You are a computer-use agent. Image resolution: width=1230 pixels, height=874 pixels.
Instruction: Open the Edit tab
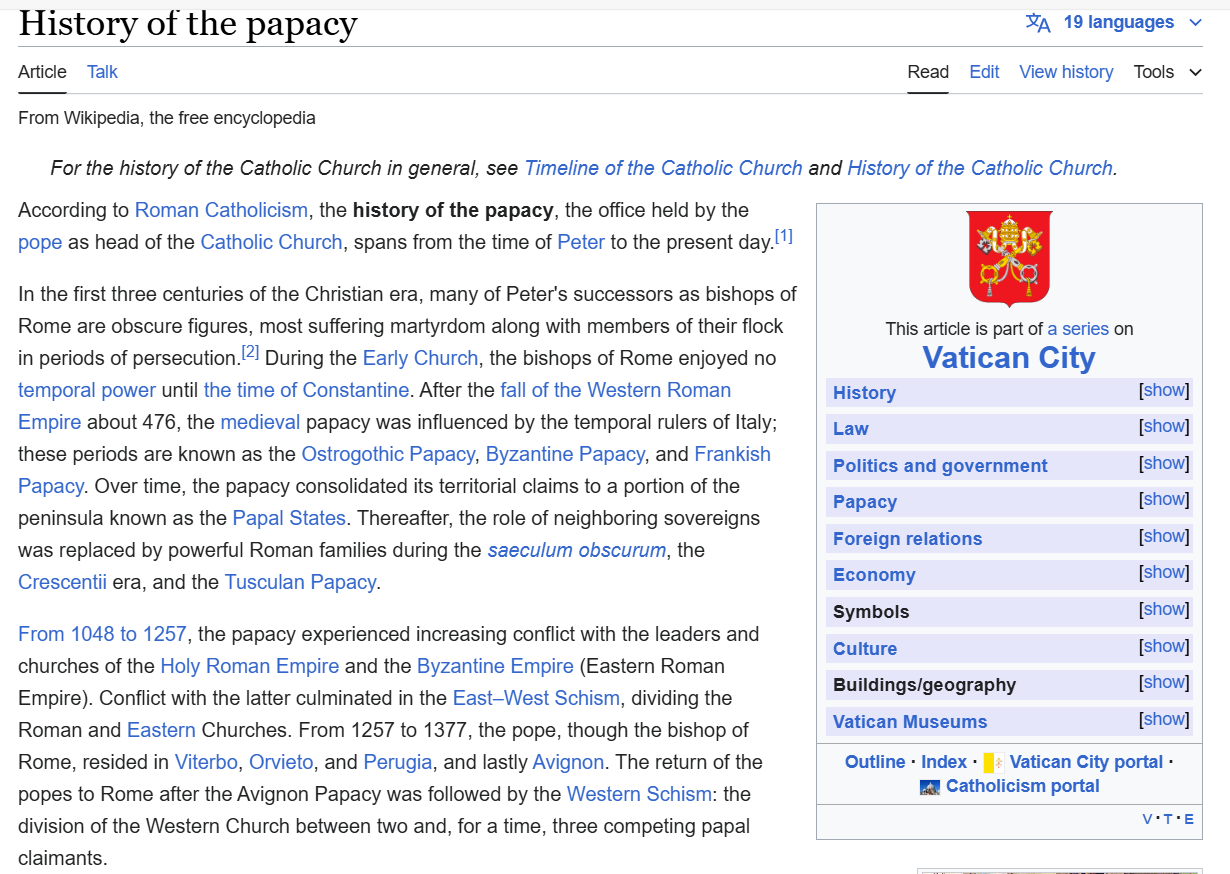click(984, 72)
